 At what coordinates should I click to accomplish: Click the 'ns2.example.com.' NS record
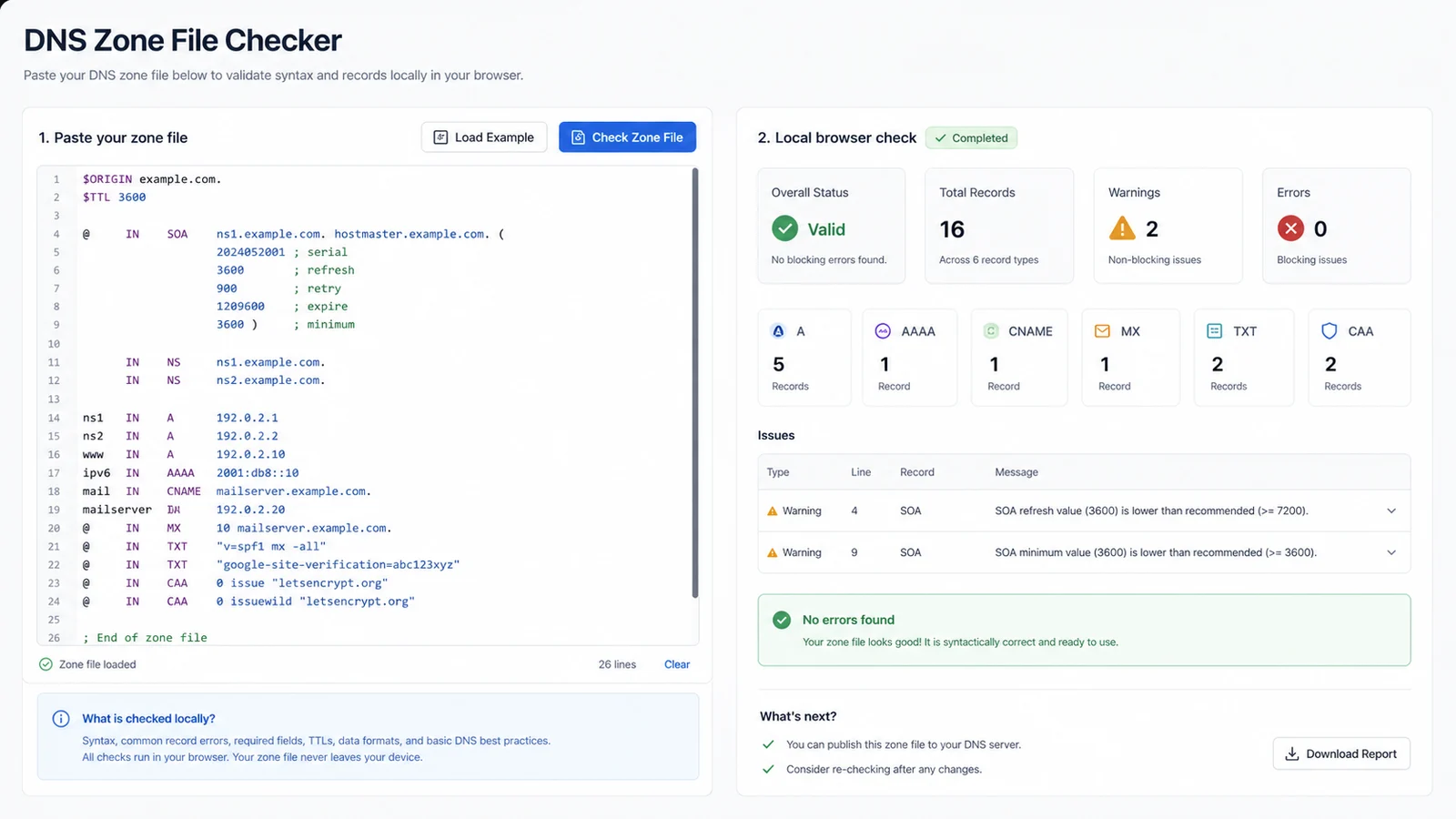(x=270, y=380)
